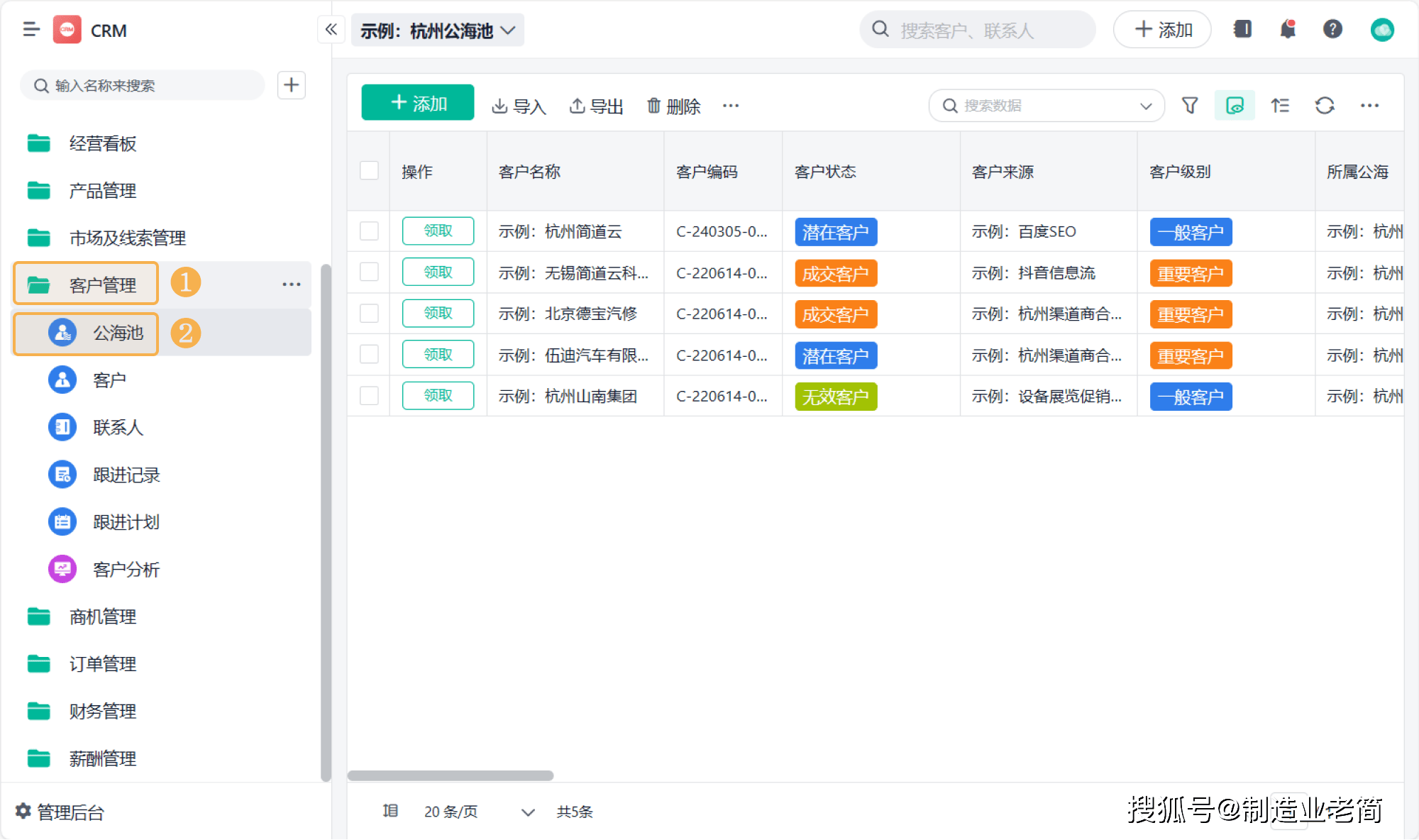Expand the 薪酬管理 folder
The image size is (1419, 840).
(82, 758)
